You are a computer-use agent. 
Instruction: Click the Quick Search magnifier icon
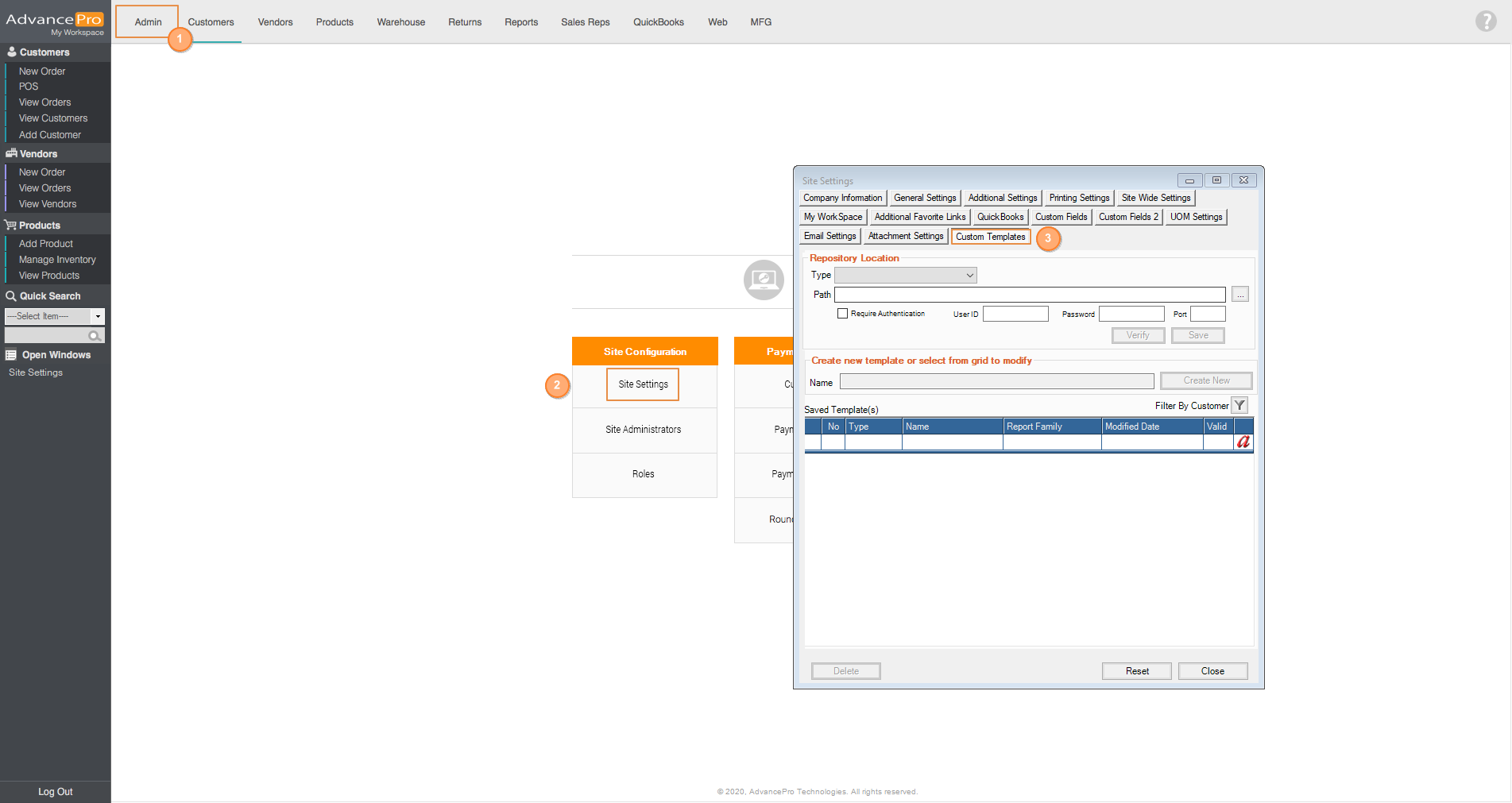[x=95, y=336]
